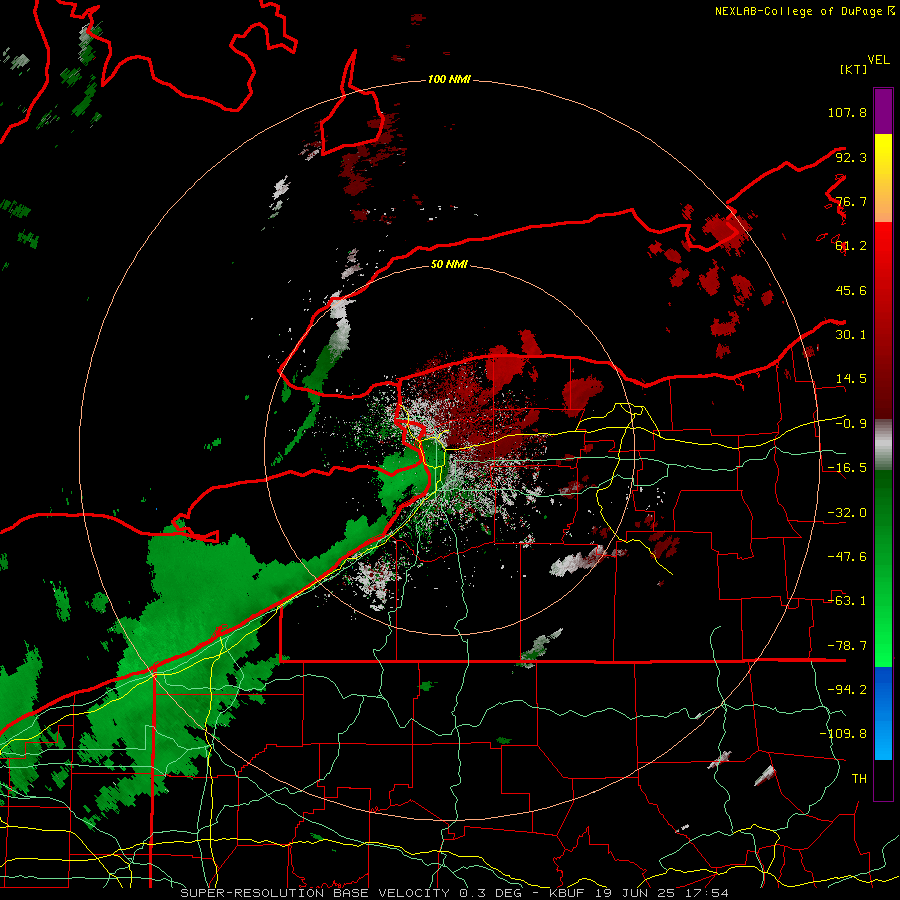Click the [KT] units label
The width and height of the screenshot is (900, 900).
tap(853, 69)
